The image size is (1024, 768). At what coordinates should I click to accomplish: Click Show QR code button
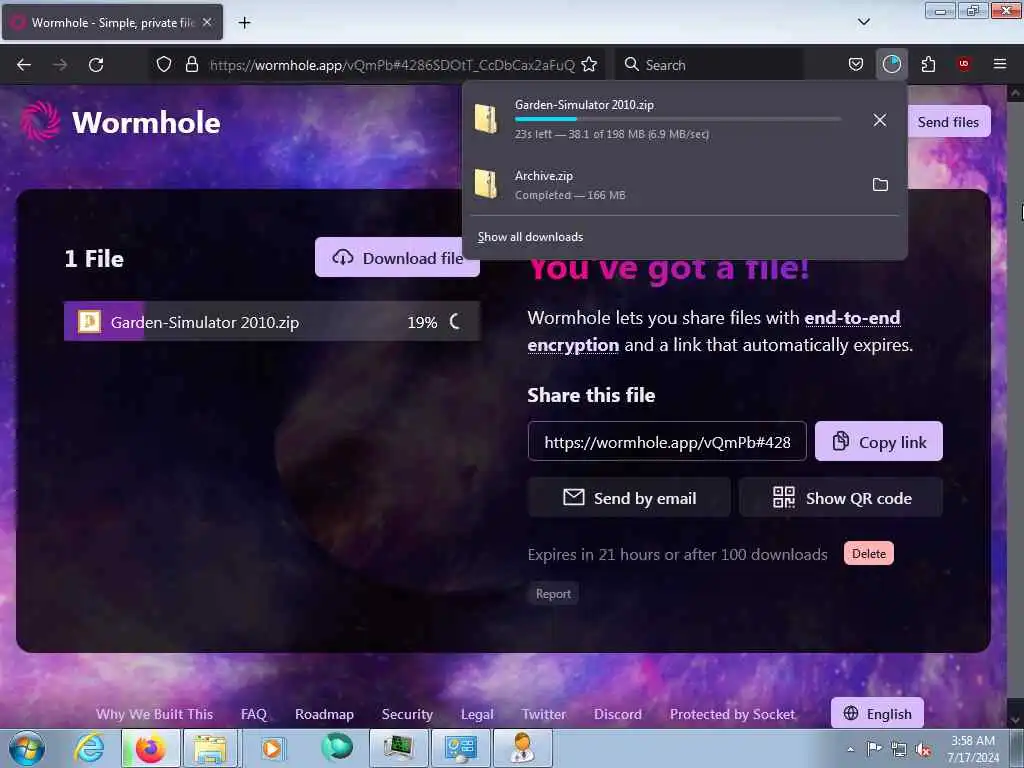coord(841,498)
